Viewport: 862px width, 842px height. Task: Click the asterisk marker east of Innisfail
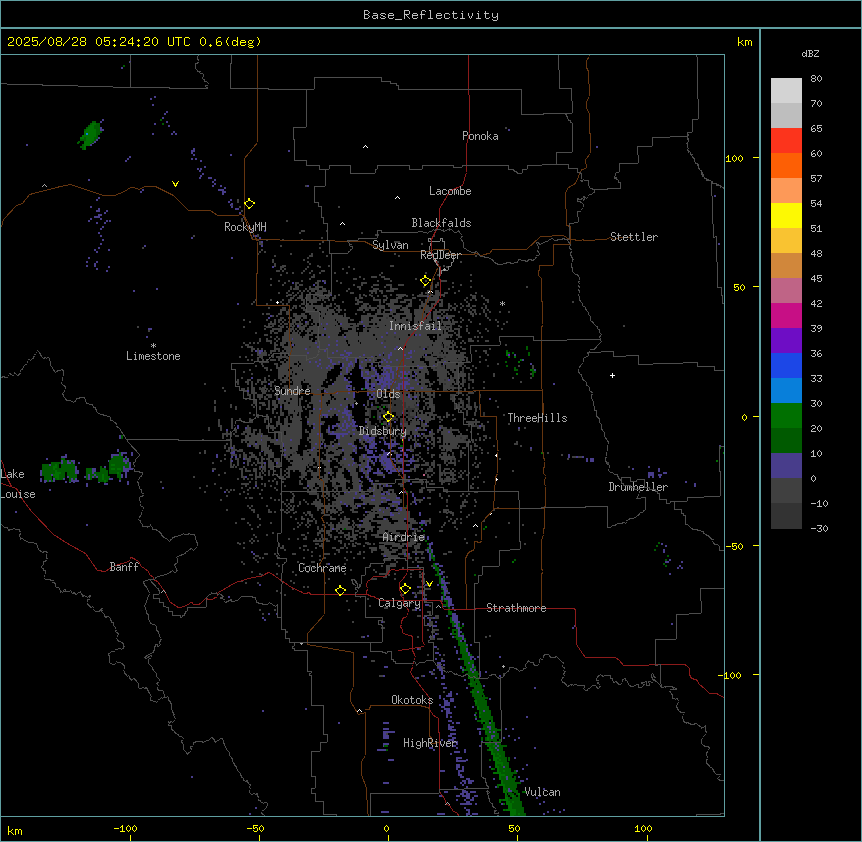502,303
